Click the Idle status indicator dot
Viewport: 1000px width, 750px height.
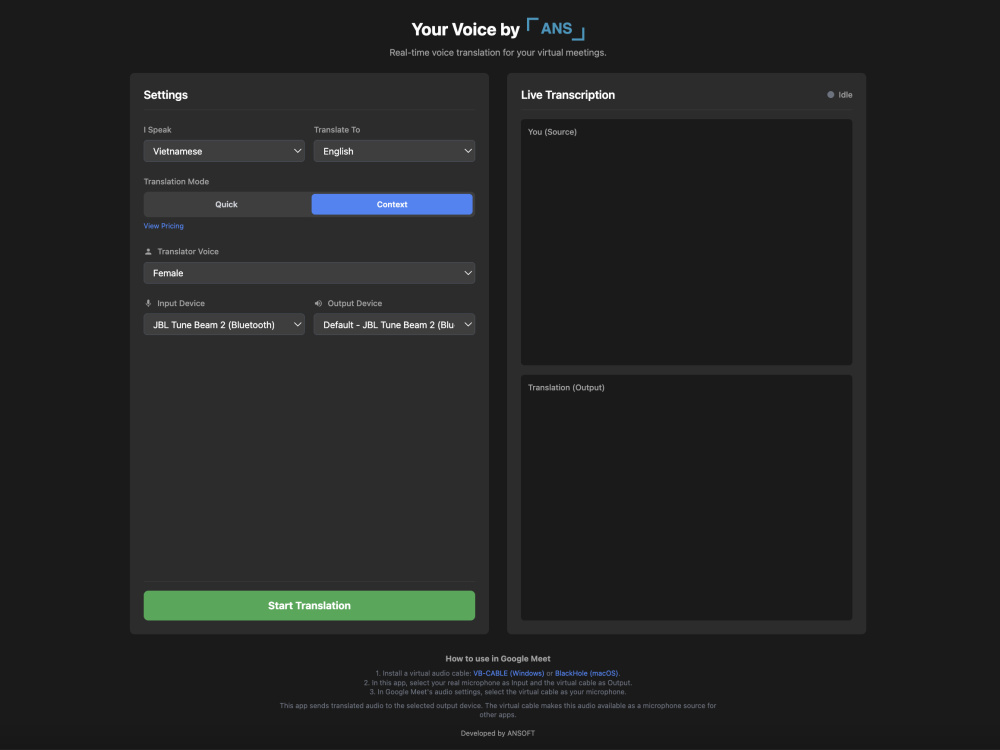pyautogui.click(x=830, y=94)
